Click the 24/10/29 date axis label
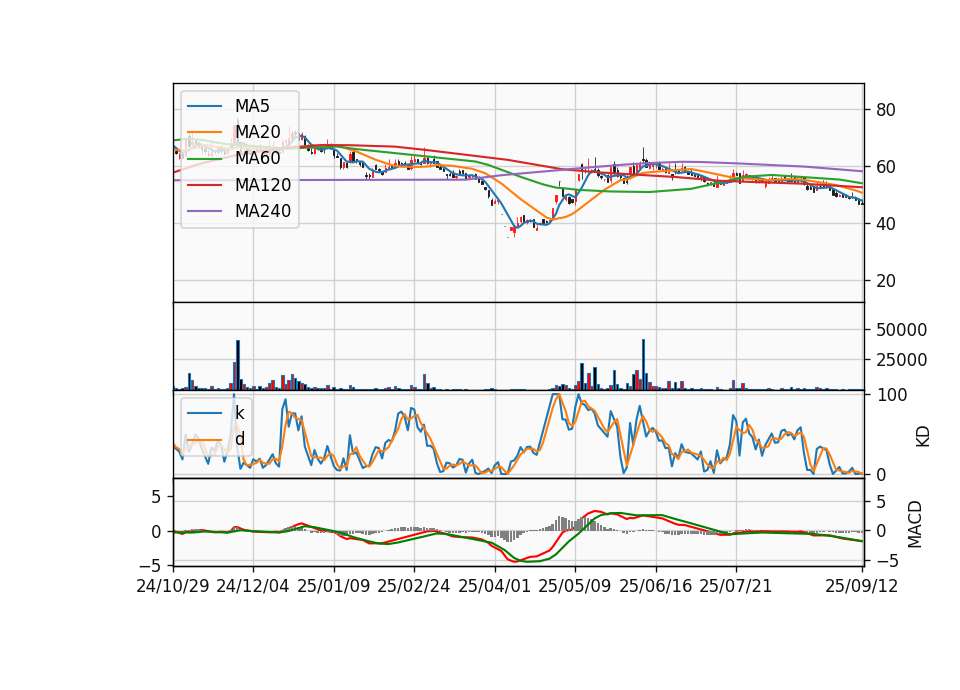This screenshot has height=690, width=960. click(173, 586)
